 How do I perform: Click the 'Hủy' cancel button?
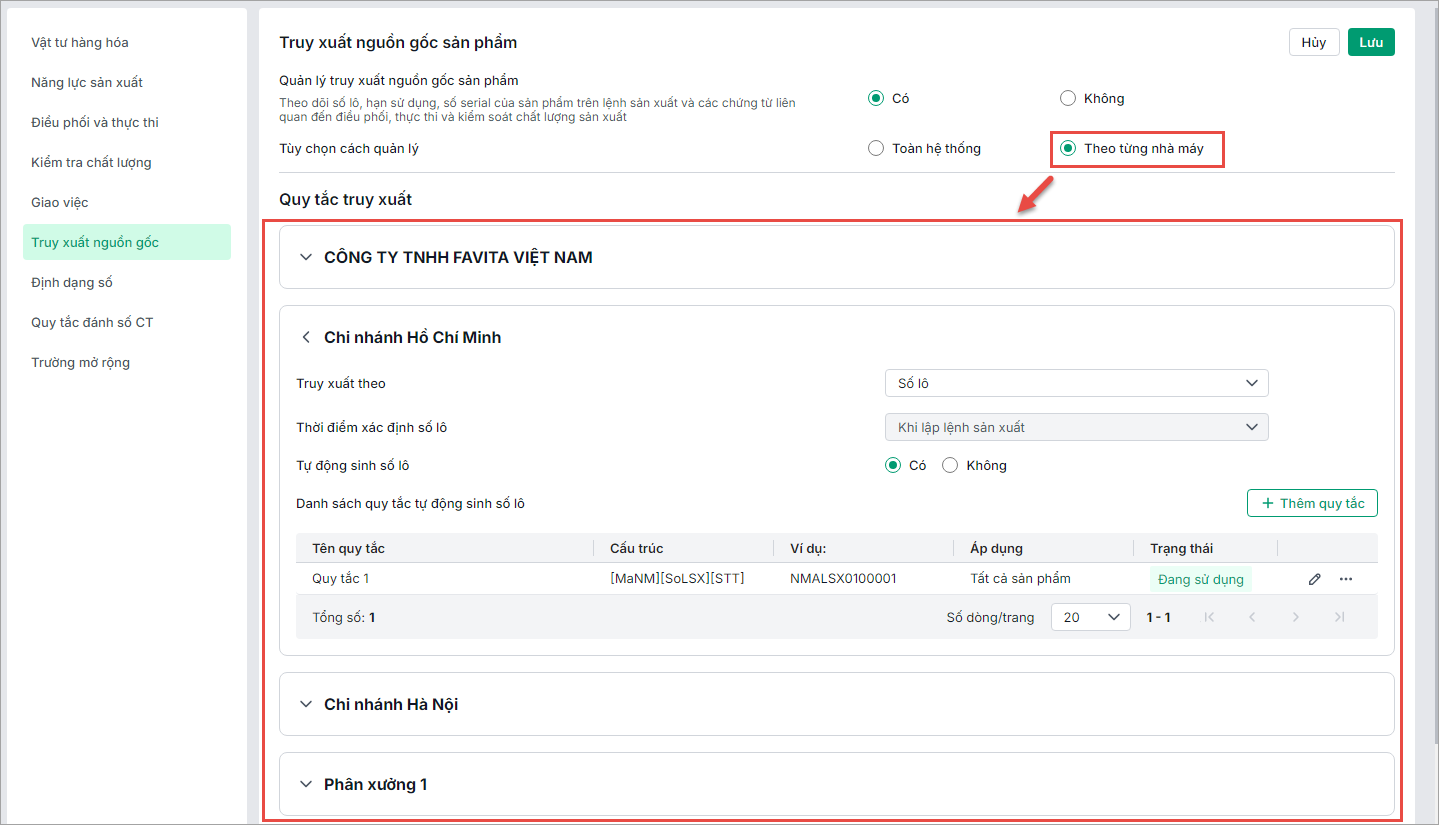click(1314, 42)
